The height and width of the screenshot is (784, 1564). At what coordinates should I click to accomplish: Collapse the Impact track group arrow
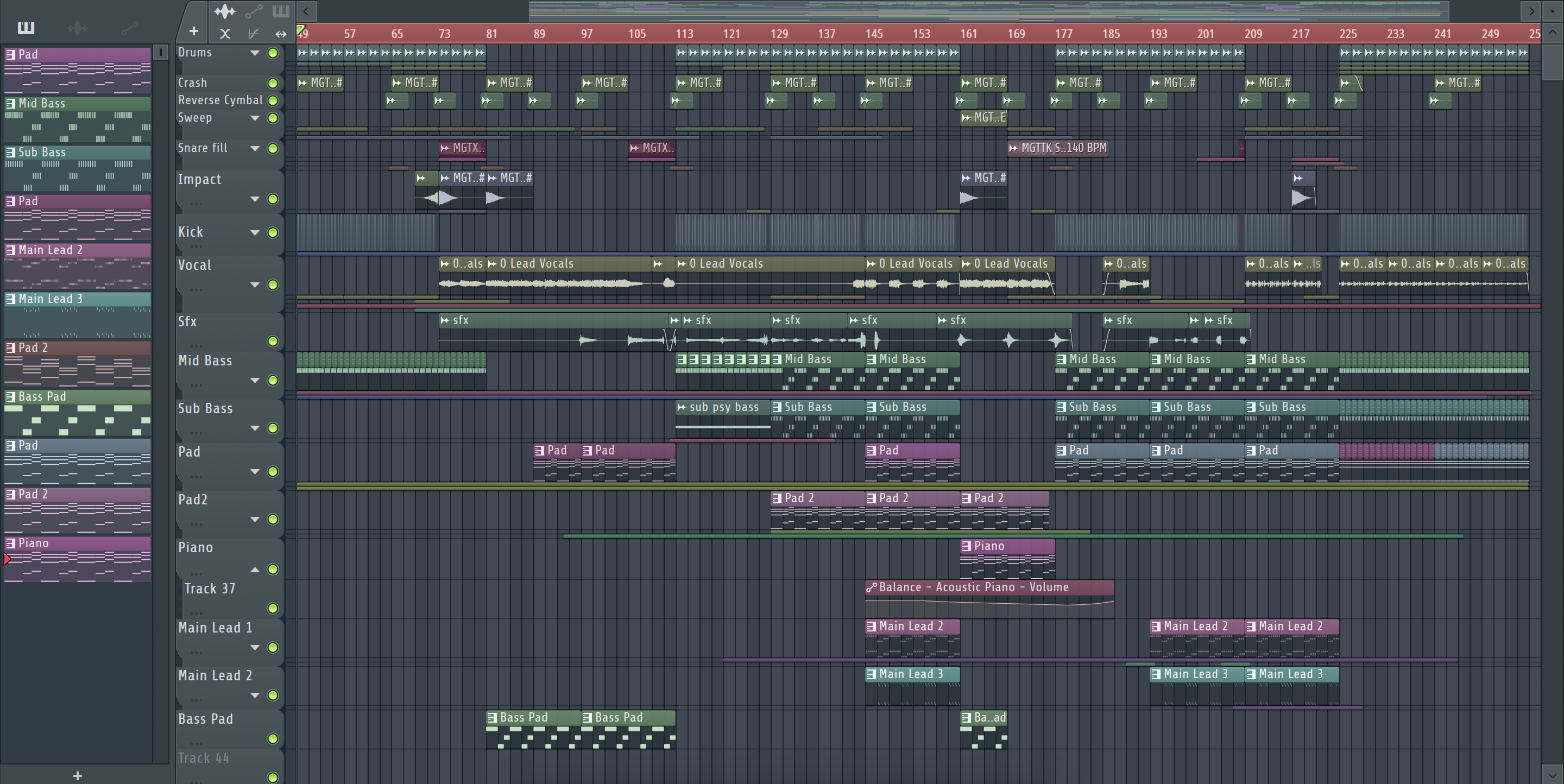pos(255,200)
